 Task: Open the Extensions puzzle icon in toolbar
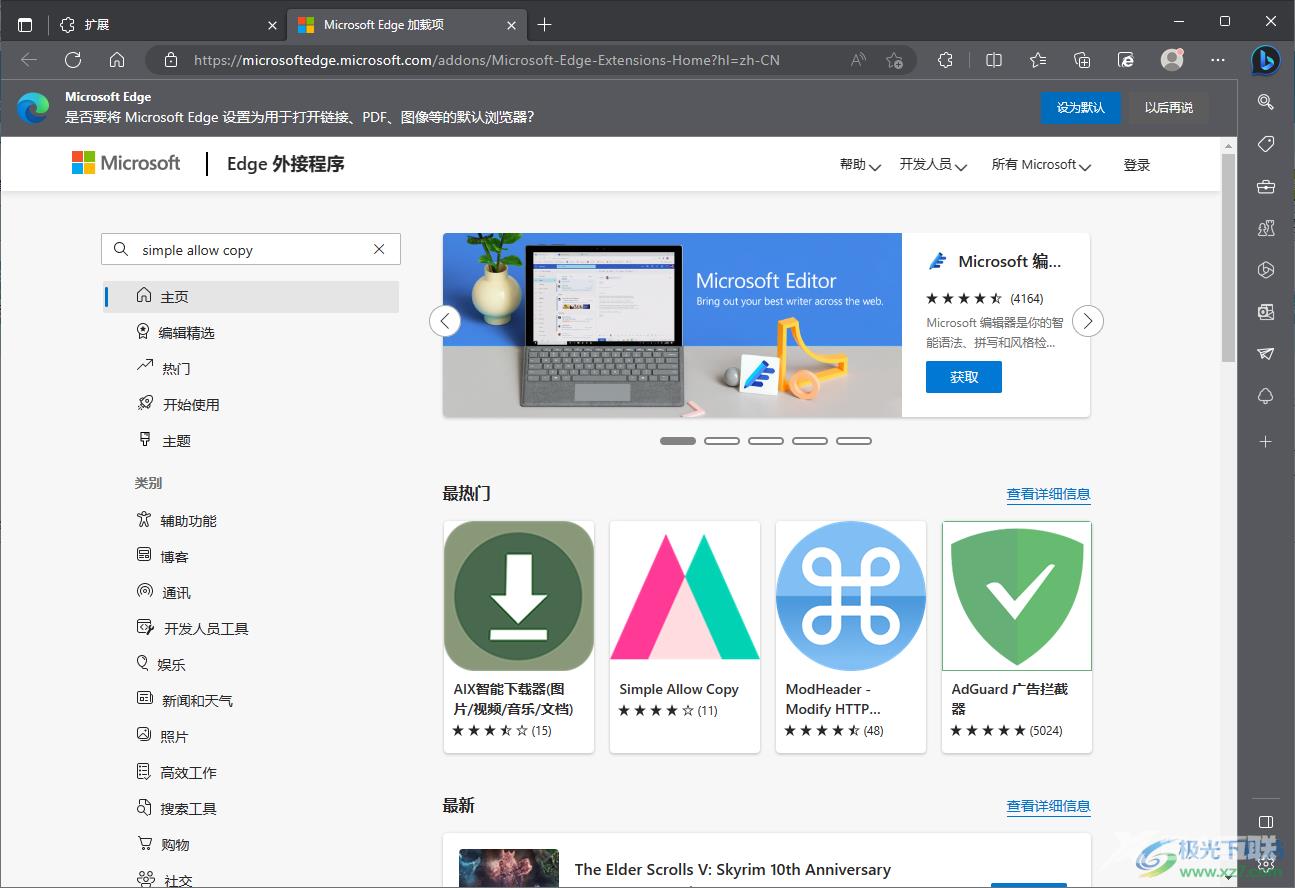click(x=946, y=60)
